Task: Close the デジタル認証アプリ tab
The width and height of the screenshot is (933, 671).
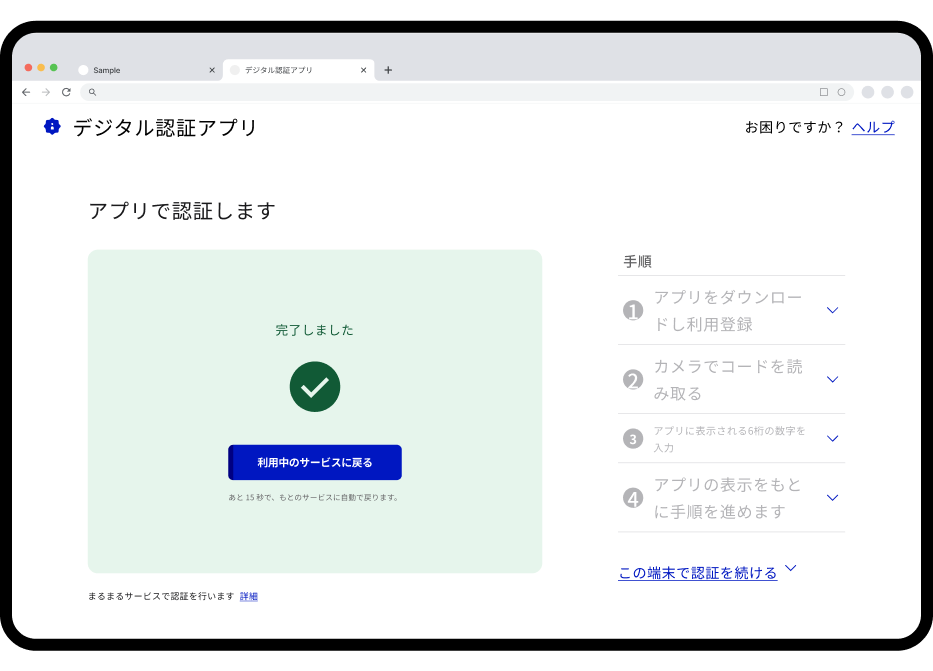Action: [363, 70]
